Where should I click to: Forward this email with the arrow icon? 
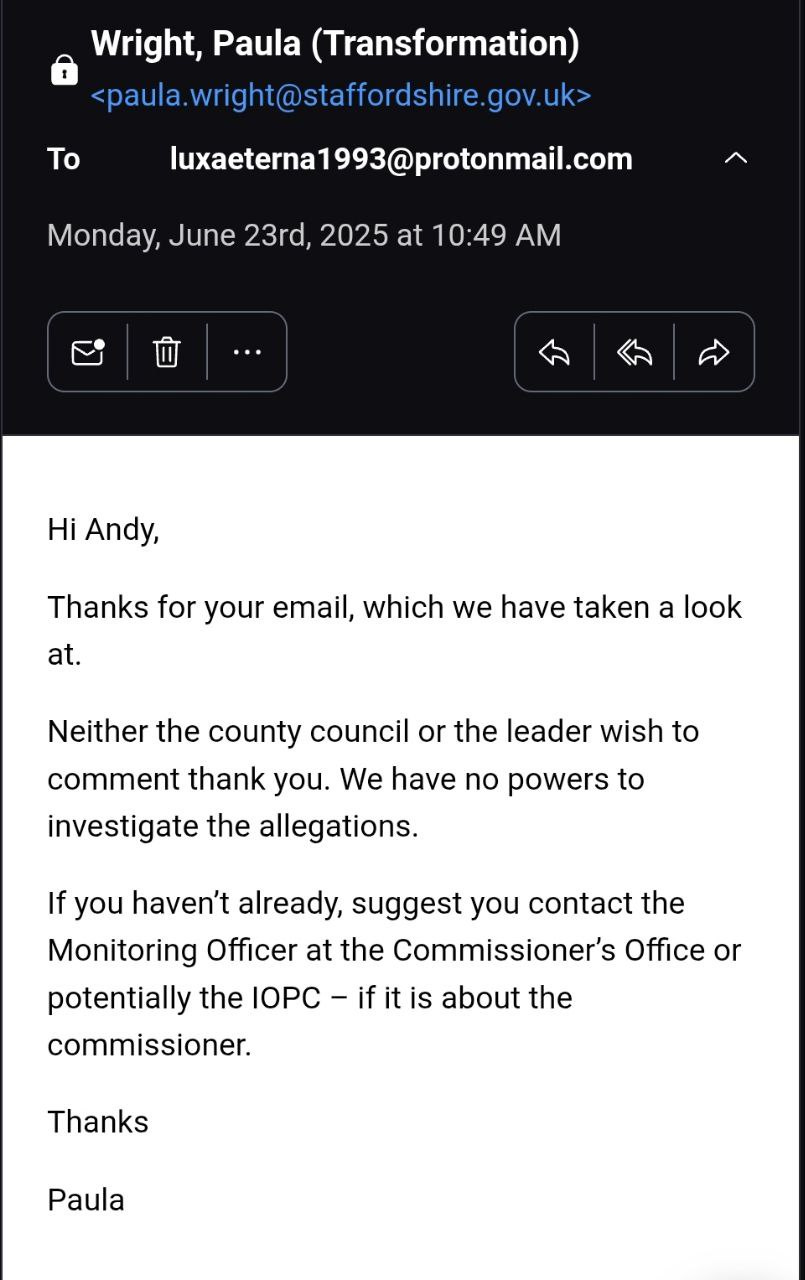[x=714, y=352]
